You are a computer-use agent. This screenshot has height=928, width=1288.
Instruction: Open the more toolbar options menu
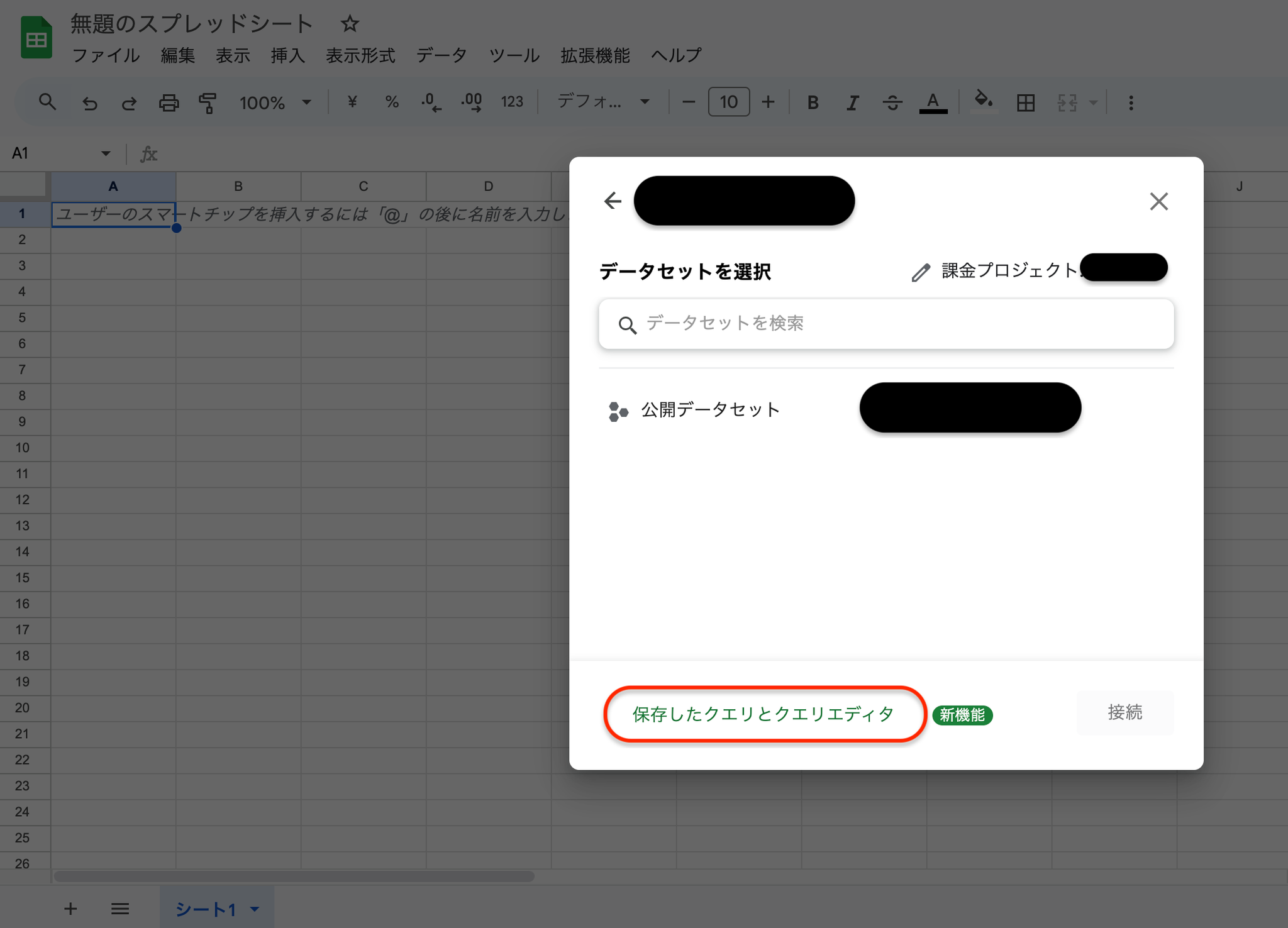(x=1131, y=102)
